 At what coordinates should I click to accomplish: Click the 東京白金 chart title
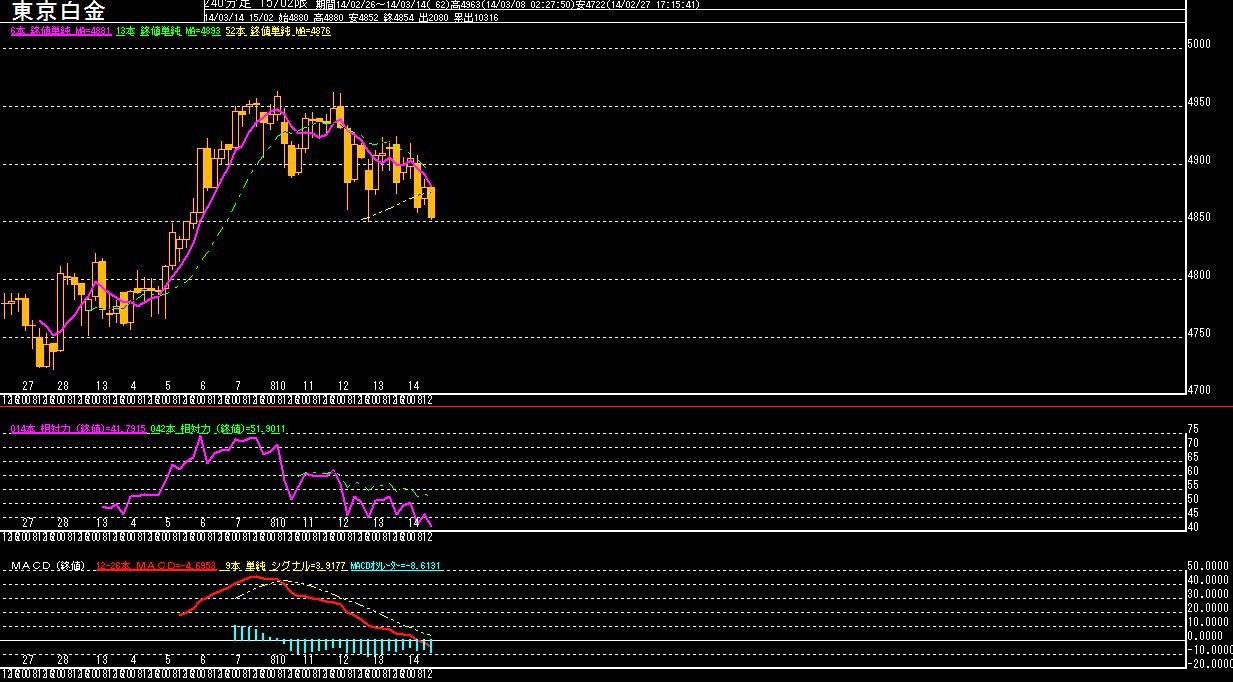tap(59, 11)
